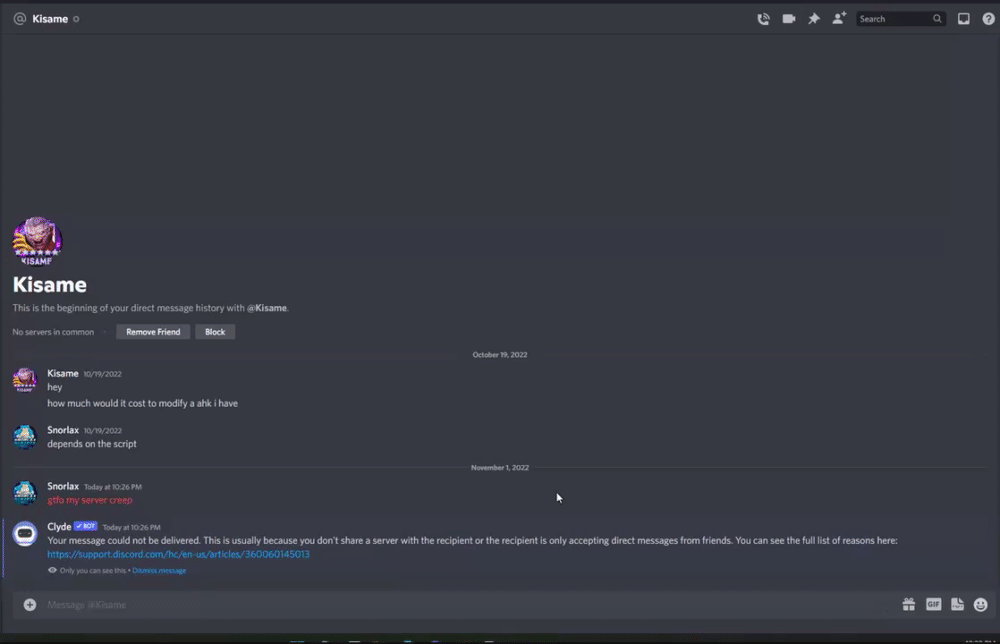
Task: Open the sticker picker
Action: 957,604
